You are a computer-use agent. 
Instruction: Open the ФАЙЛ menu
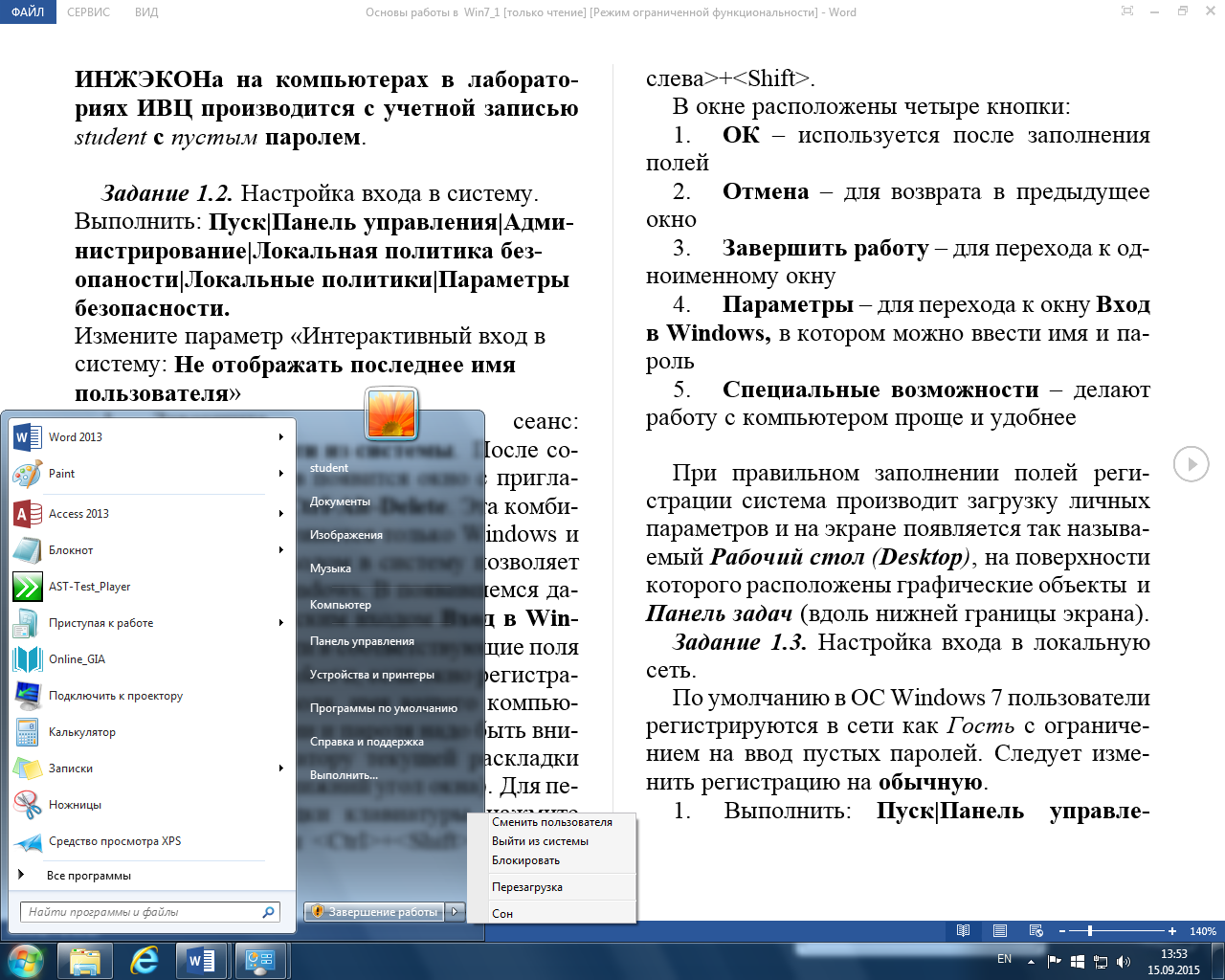pos(28,11)
